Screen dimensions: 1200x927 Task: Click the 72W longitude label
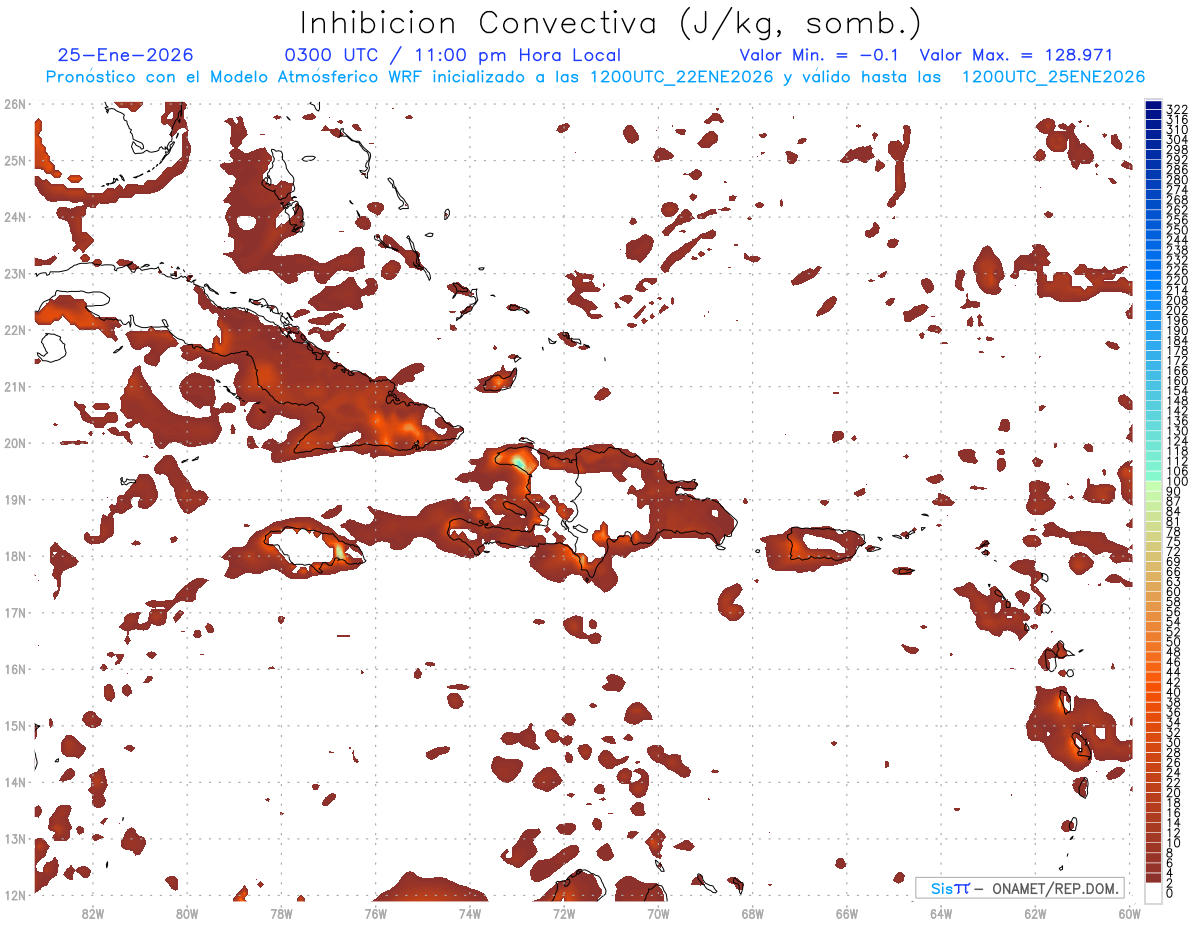pyautogui.click(x=564, y=912)
